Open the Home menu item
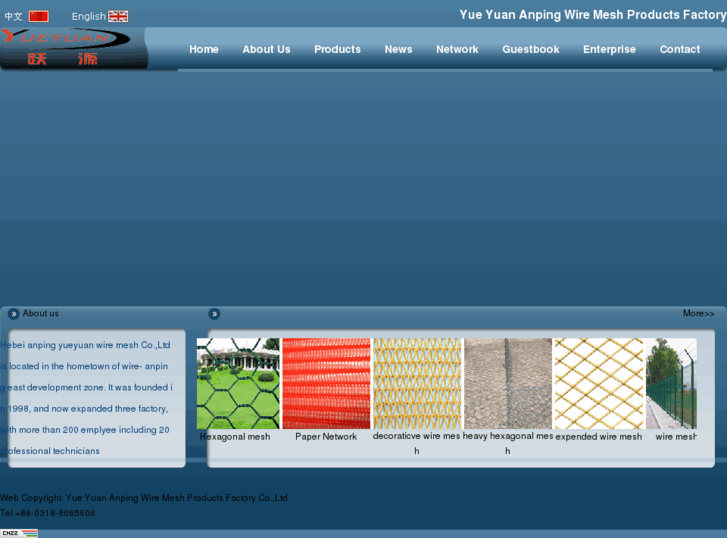Viewport: 727px width, 545px height. pyautogui.click(x=204, y=49)
